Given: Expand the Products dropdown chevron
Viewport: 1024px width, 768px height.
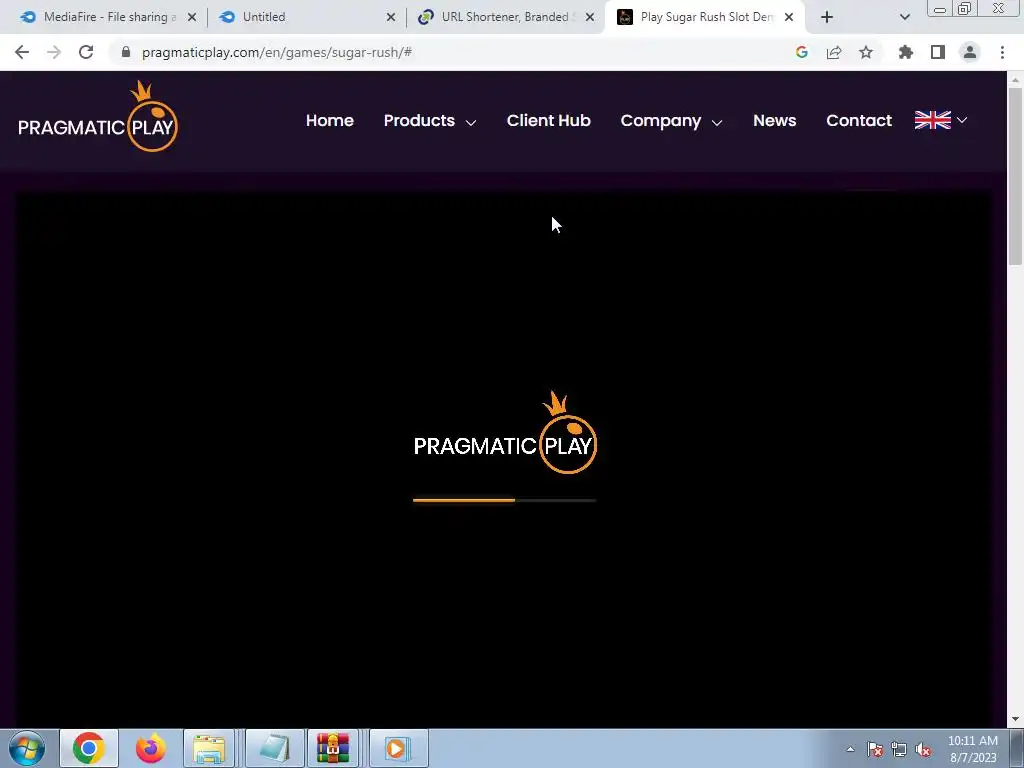Looking at the screenshot, I should point(471,122).
